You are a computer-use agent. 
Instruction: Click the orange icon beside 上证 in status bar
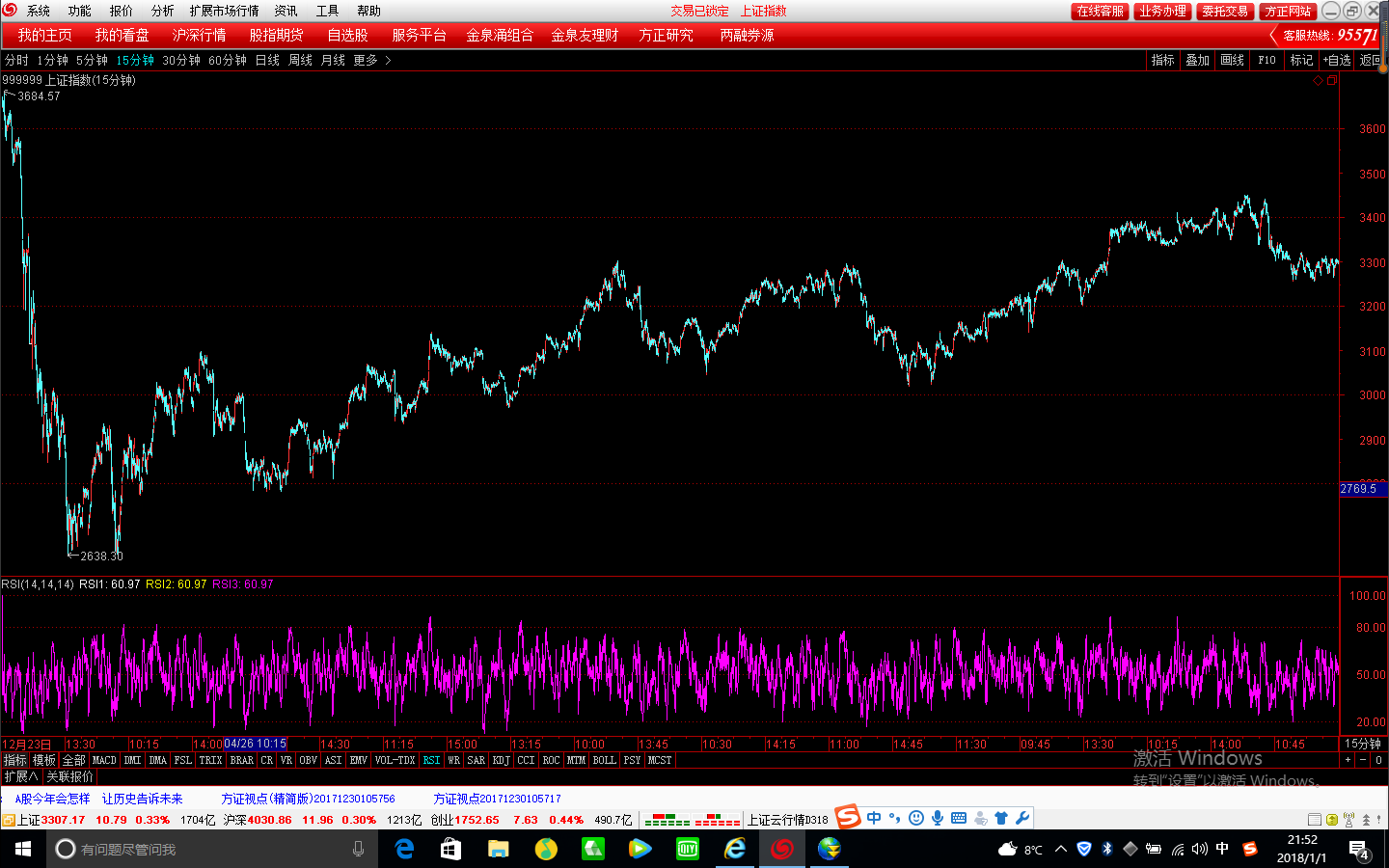pos(9,821)
